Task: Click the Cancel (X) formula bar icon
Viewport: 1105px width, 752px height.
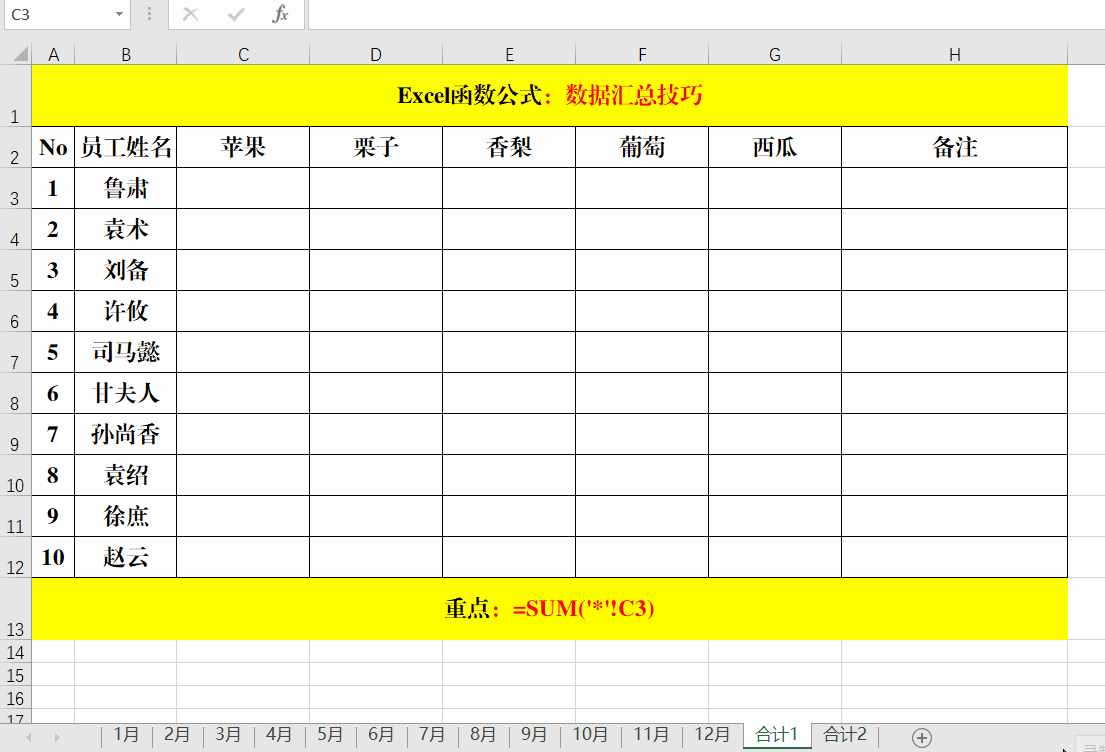Action: point(190,14)
